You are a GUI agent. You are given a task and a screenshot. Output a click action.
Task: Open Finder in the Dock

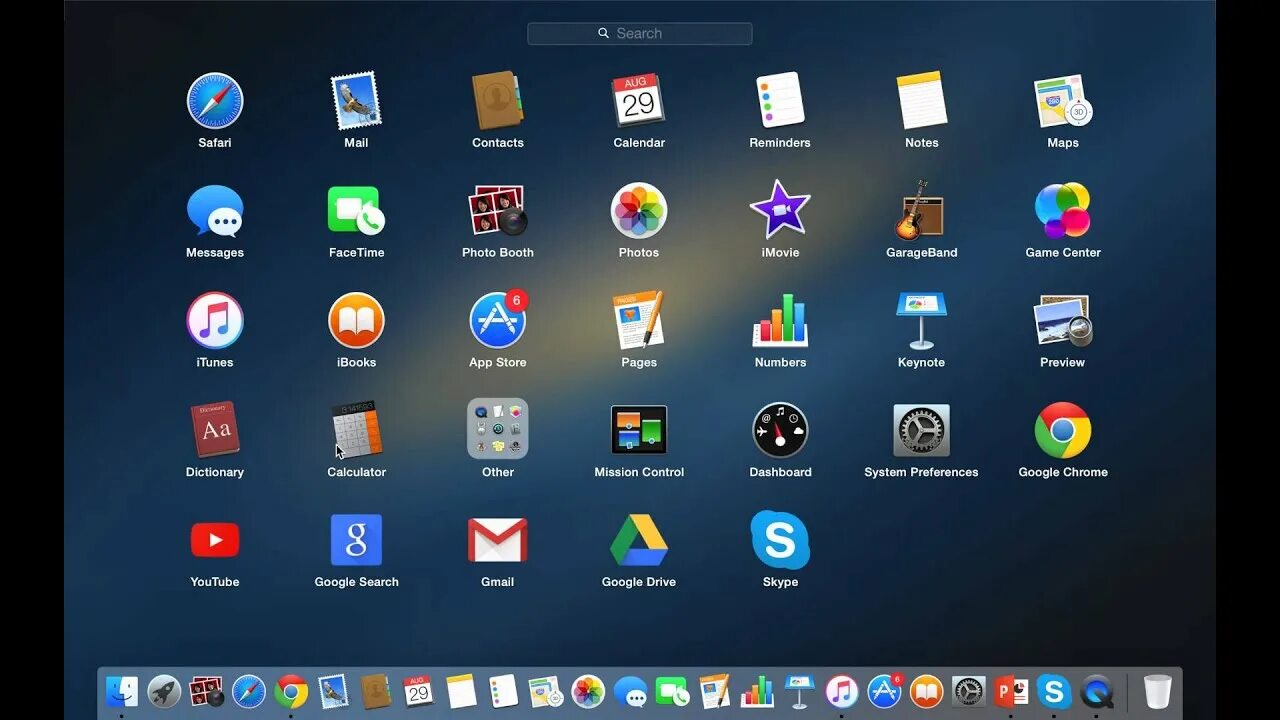point(122,691)
